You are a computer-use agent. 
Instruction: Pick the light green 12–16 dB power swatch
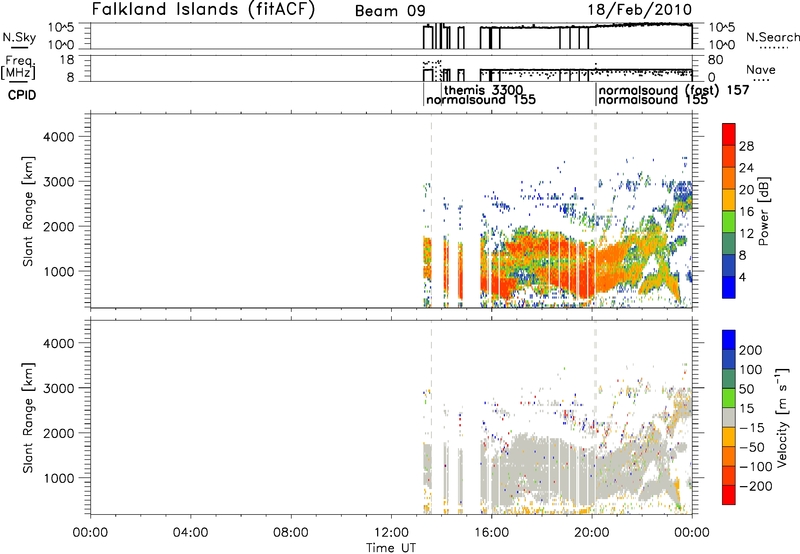(x=729, y=221)
